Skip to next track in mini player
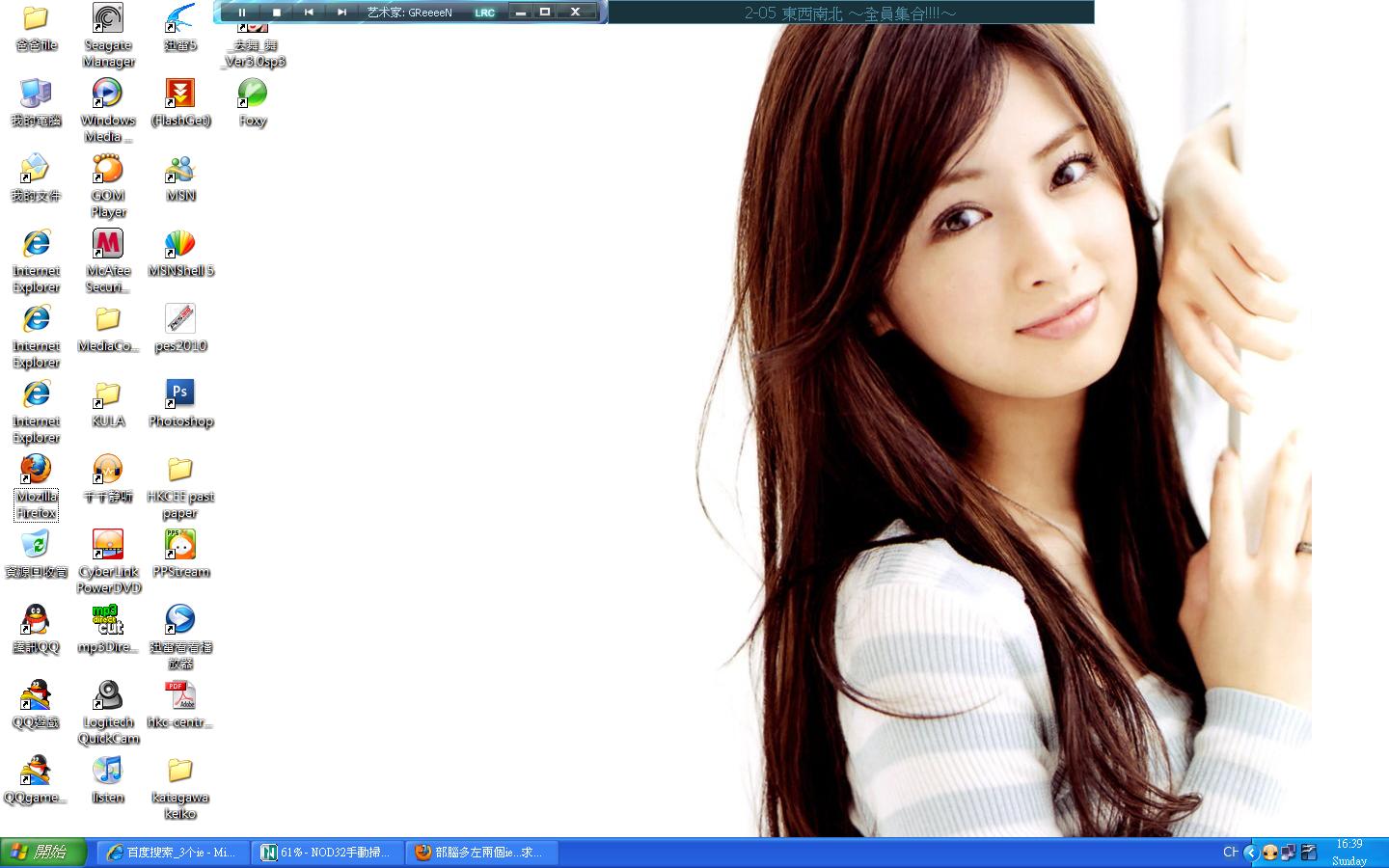The image size is (1389, 868). pyautogui.click(x=341, y=13)
